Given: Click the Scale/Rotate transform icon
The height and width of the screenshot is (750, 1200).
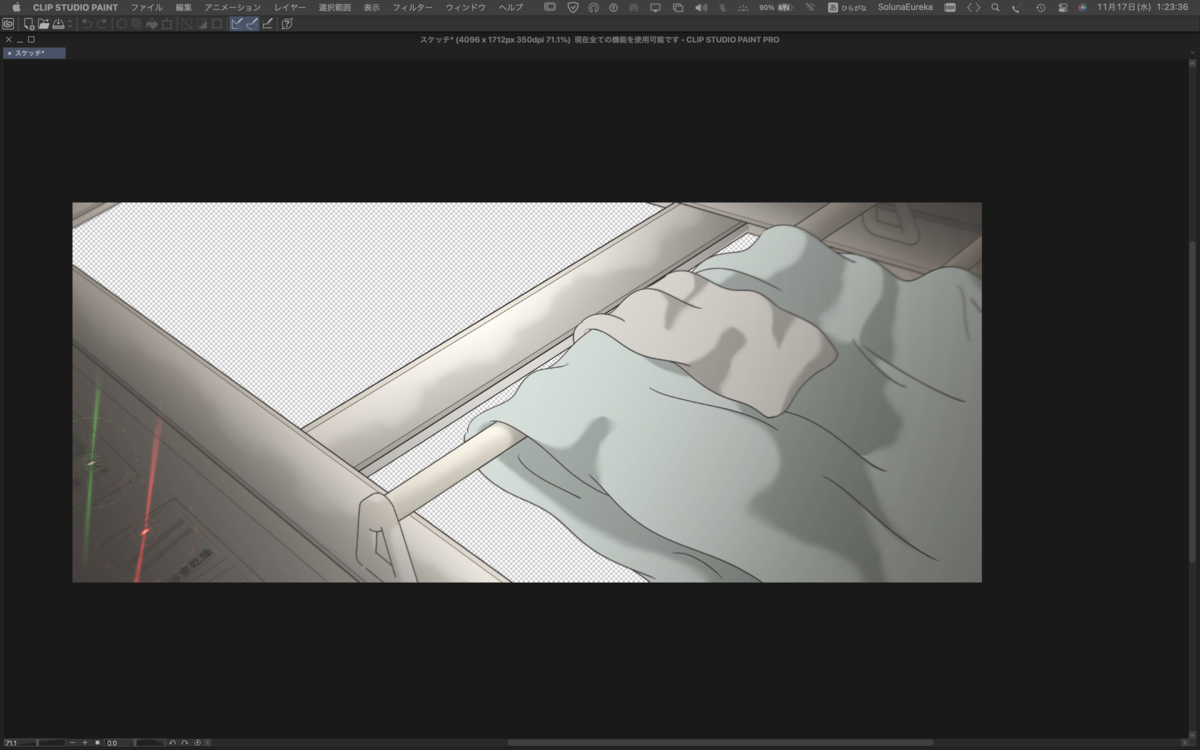Looking at the screenshot, I should [x=167, y=23].
